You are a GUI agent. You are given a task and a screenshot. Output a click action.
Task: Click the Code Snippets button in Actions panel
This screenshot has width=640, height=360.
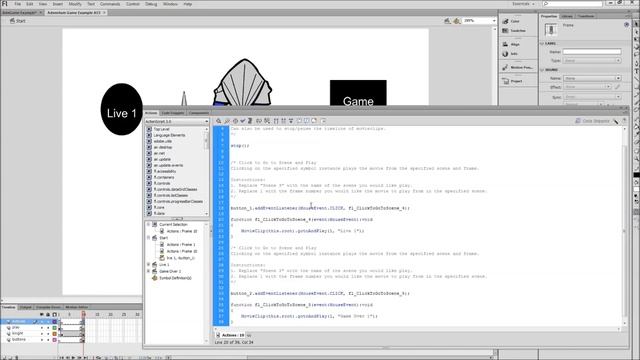click(x=592, y=121)
